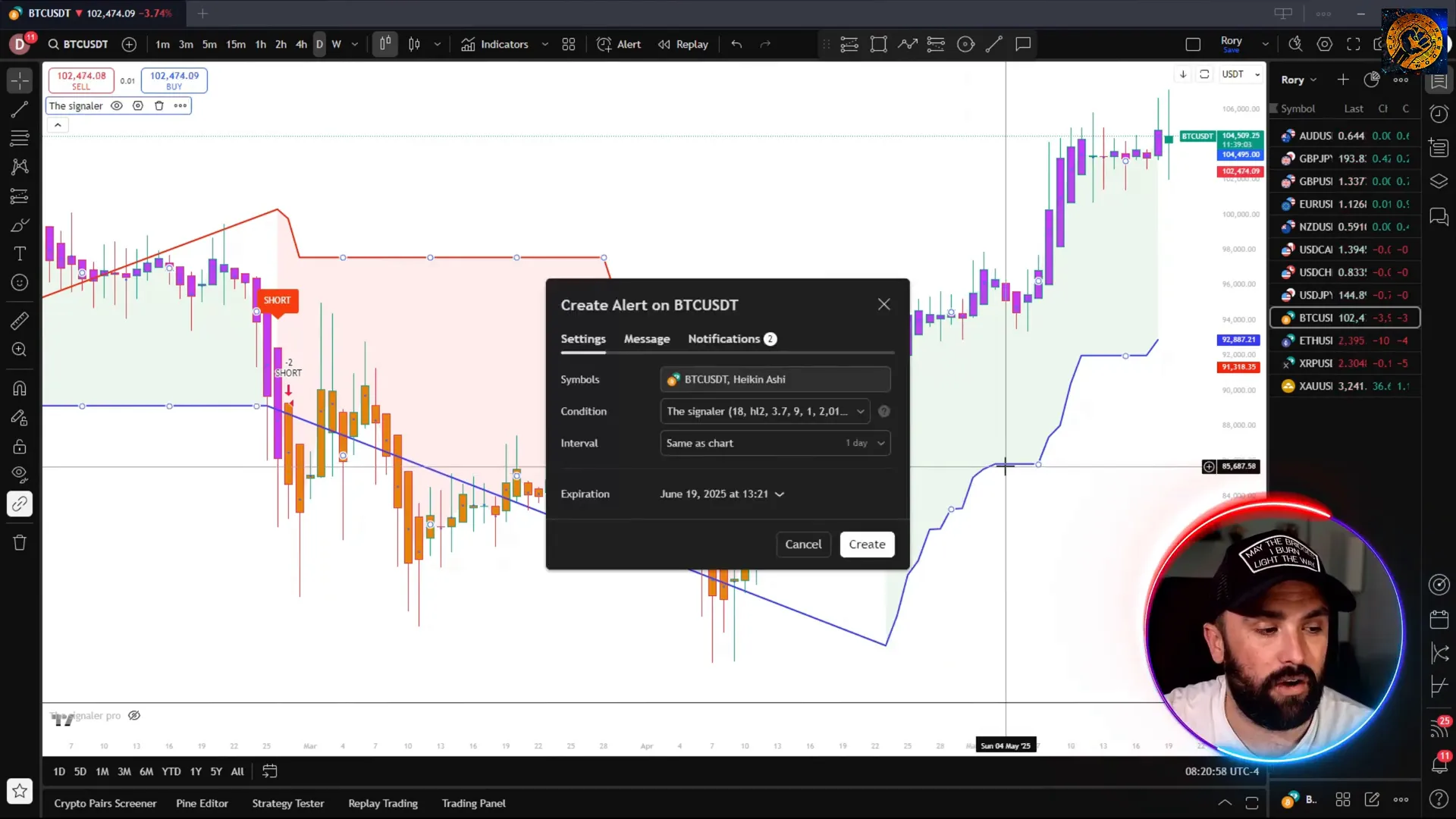Expand the Indicators favorites dropdown
This screenshot has height=819, width=1456.
pyautogui.click(x=544, y=44)
